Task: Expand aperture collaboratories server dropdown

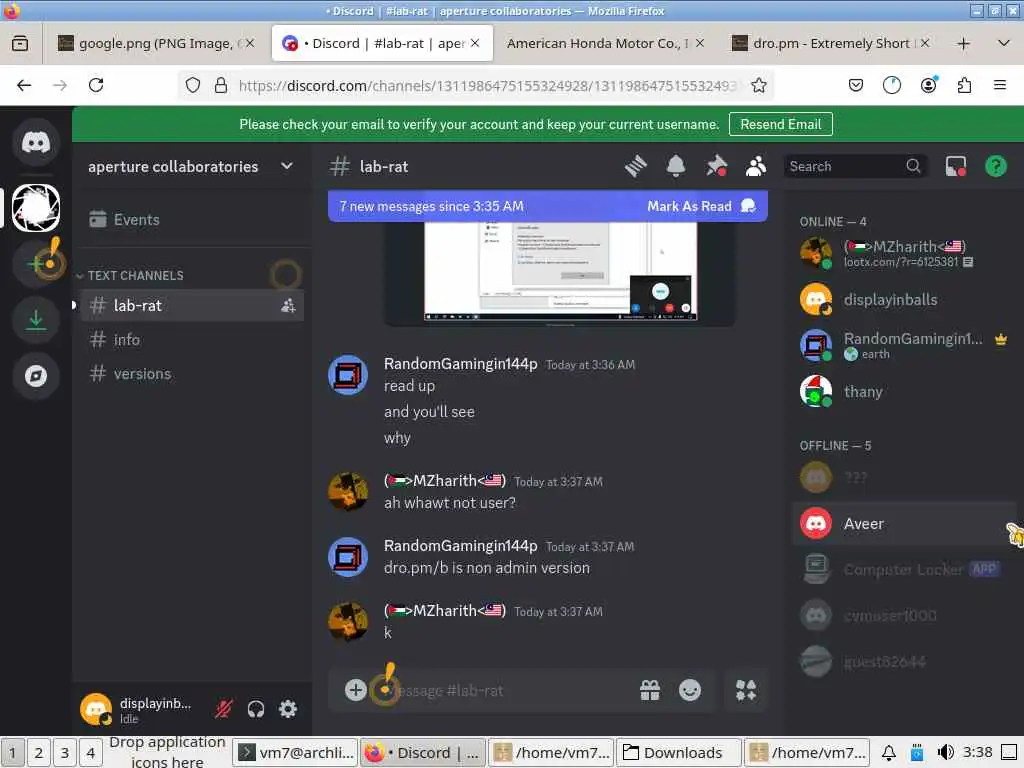Action: point(287,167)
